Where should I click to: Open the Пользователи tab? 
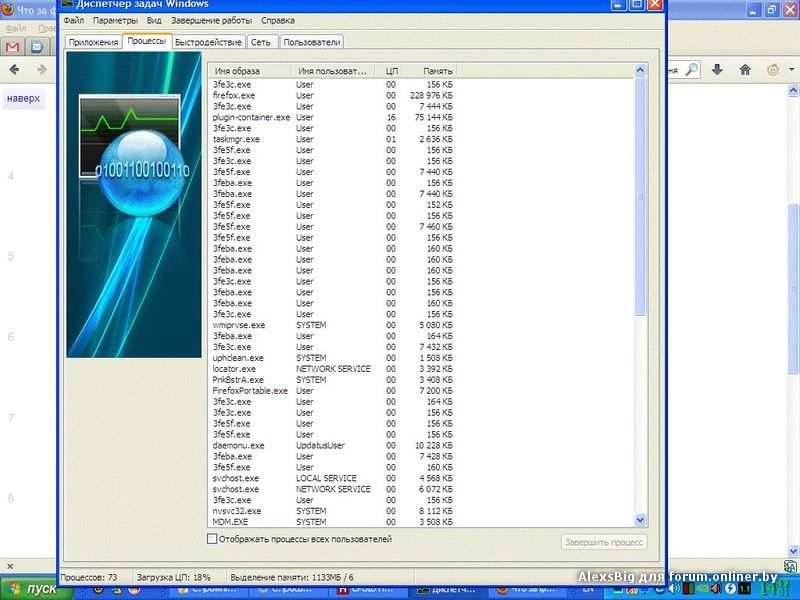pos(312,42)
